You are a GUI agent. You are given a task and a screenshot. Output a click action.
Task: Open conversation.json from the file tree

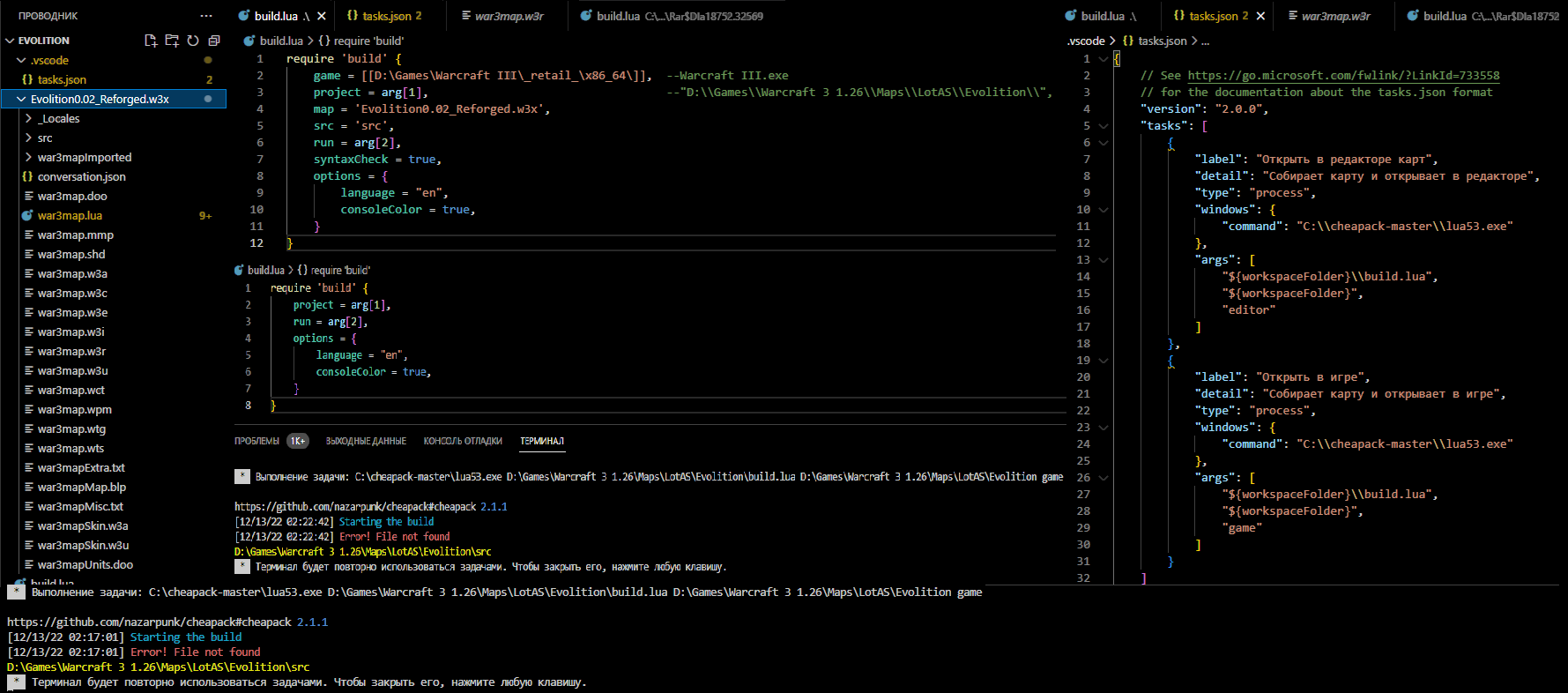point(81,176)
